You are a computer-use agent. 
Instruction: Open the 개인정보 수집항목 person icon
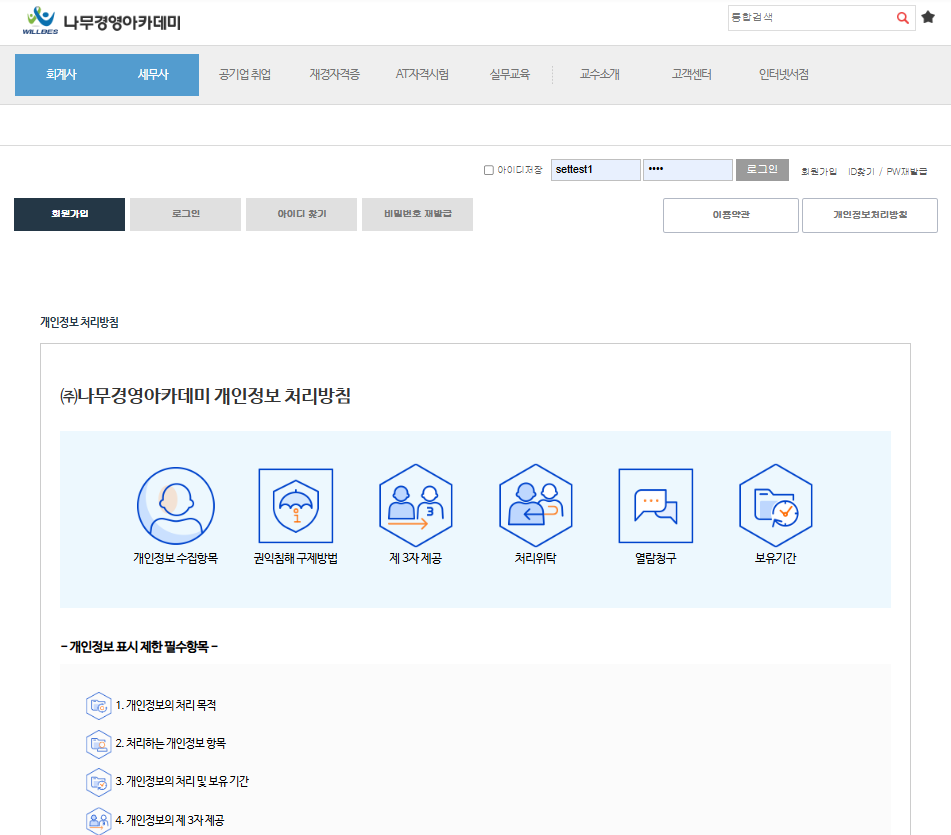[x=175, y=506]
